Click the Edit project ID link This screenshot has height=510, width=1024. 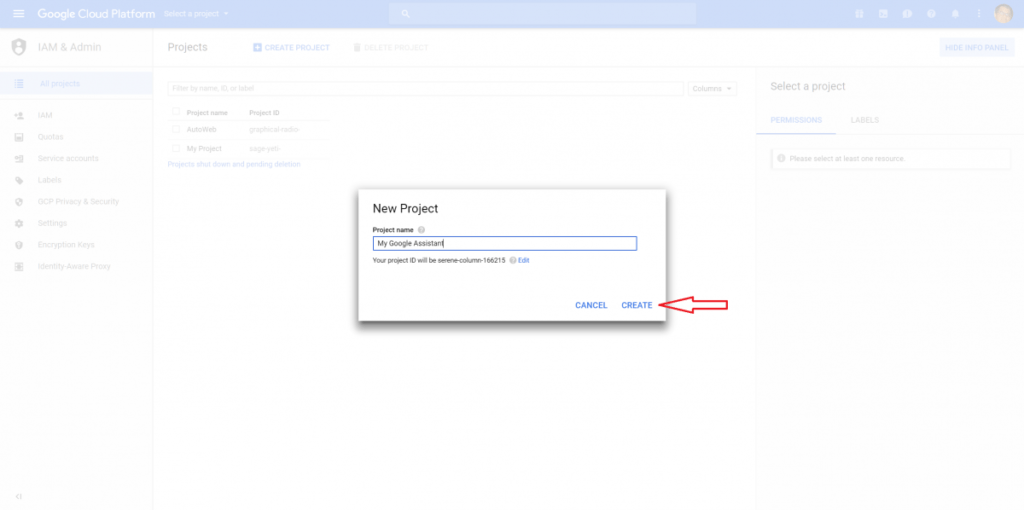pos(524,260)
